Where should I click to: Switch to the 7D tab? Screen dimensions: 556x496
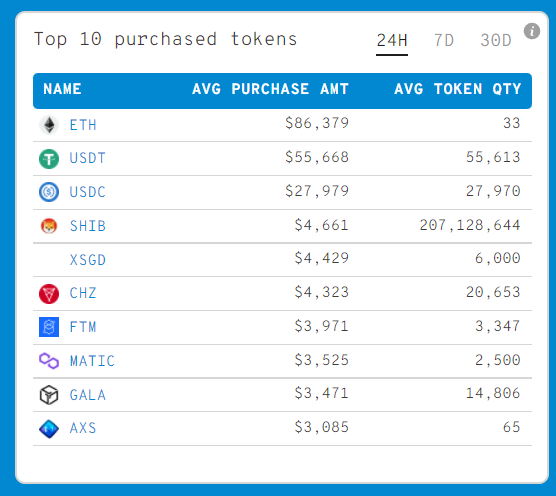(444, 40)
